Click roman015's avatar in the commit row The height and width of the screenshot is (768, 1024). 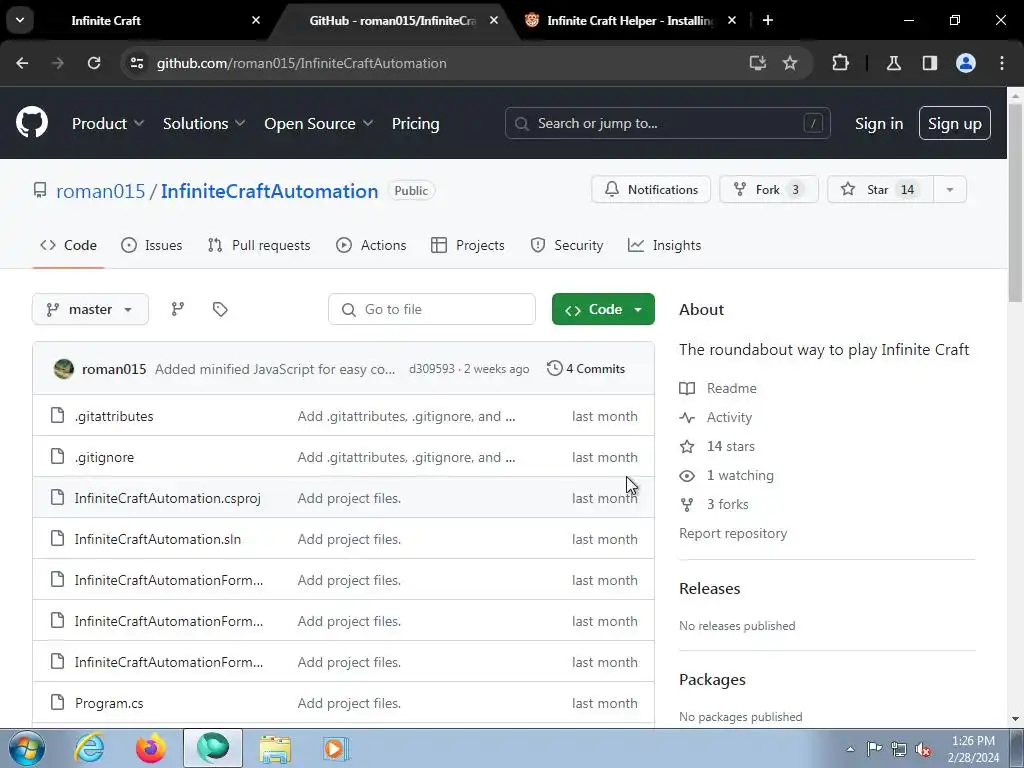click(x=63, y=369)
